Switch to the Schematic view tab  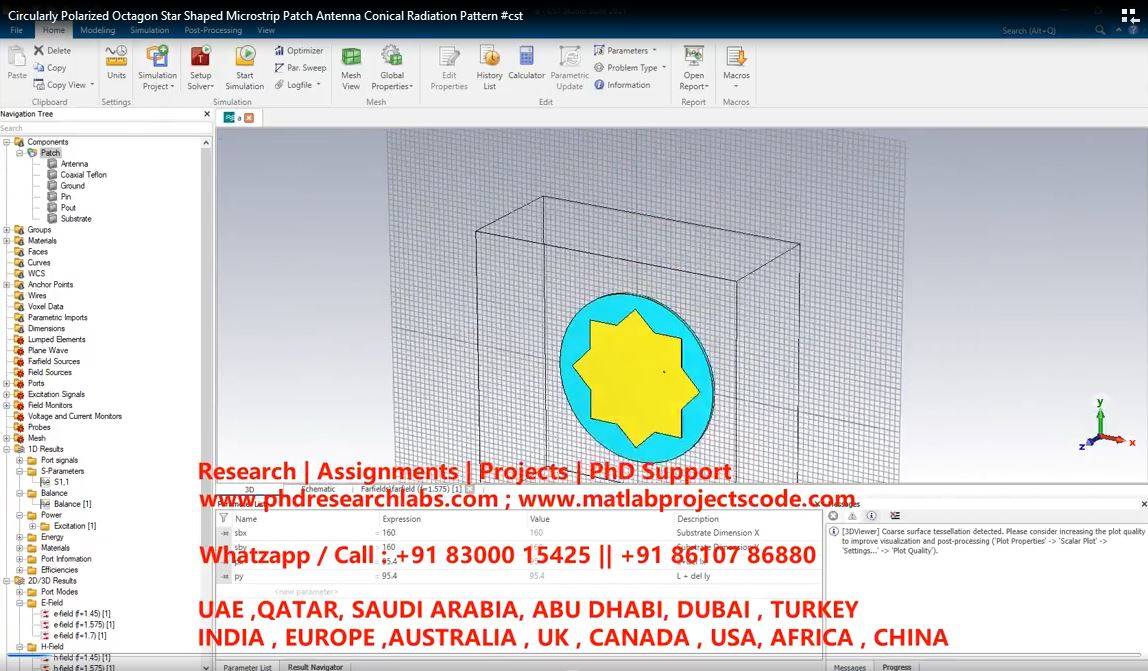[x=318, y=489]
